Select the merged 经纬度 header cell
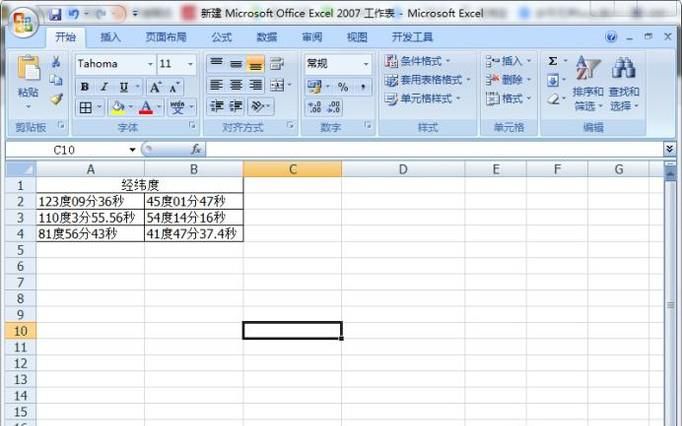This screenshot has height=426, width=682. pos(140,185)
